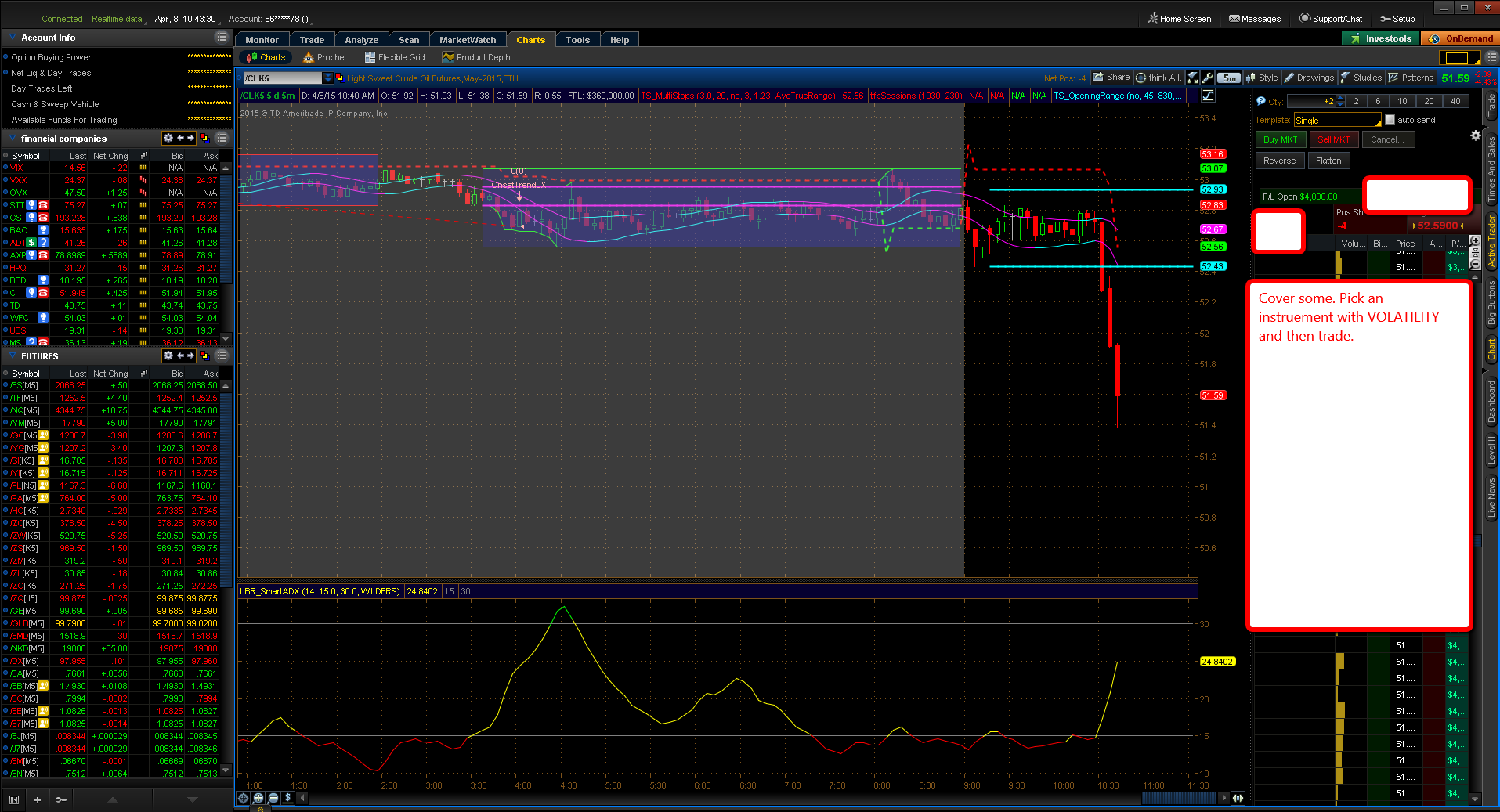This screenshot has height=812, width=1500.
Task: Switch to the Analyze tab
Action: click(x=362, y=40)
